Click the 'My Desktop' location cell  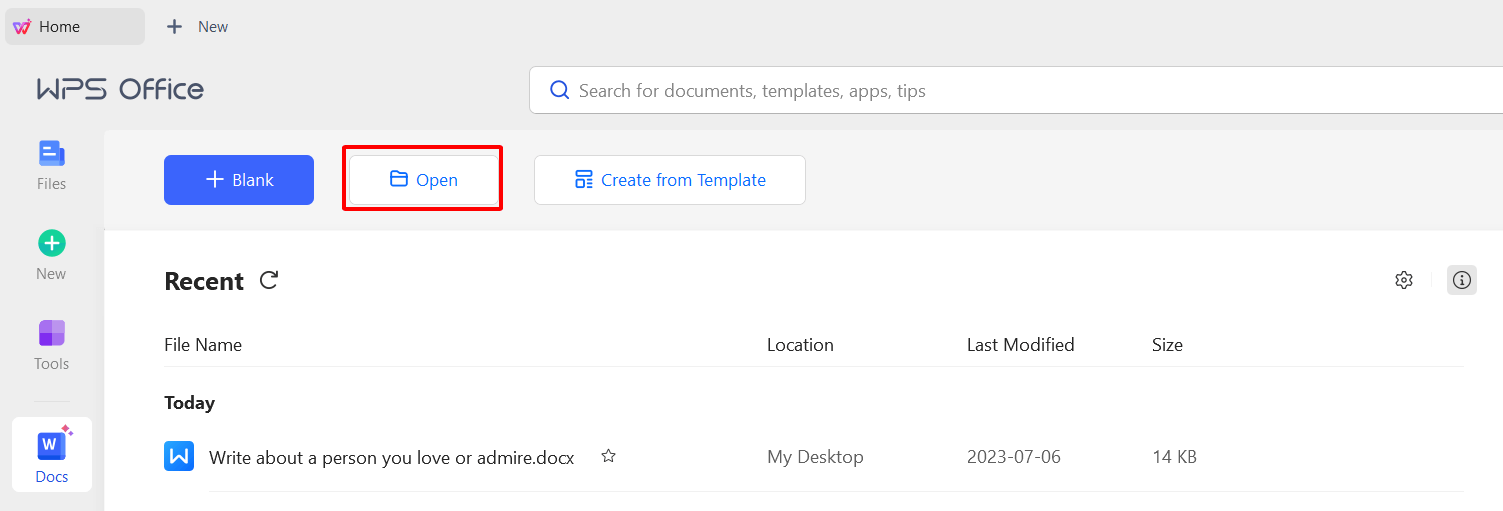(x=815, y=457)
